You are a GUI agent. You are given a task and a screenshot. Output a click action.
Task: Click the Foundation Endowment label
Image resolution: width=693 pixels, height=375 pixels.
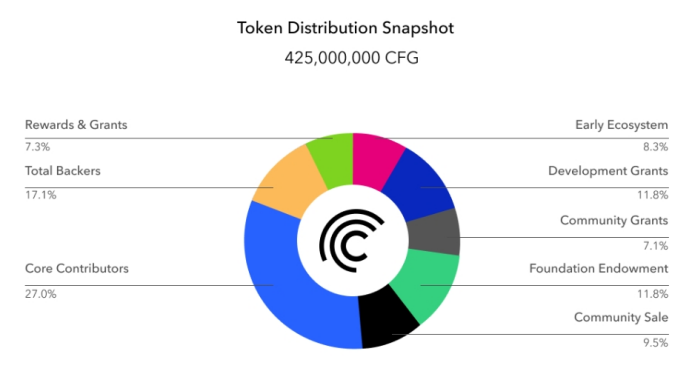click(599, 269)
